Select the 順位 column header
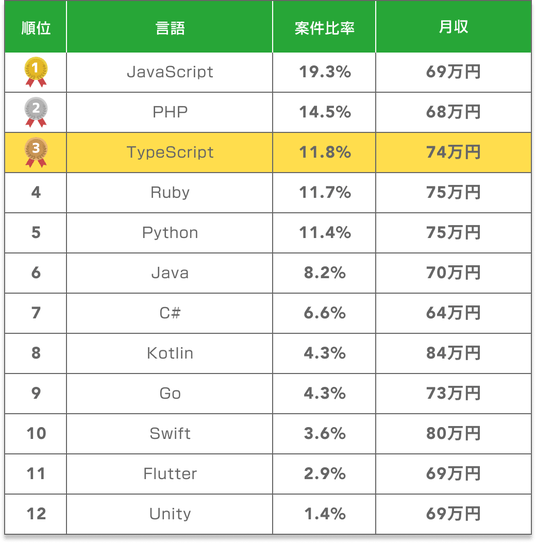The image size is (536, 543). pos(36,28)
